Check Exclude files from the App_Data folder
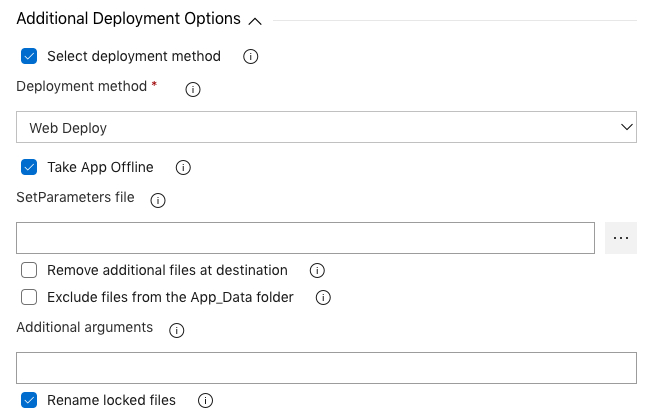 (x=29, y=297)
